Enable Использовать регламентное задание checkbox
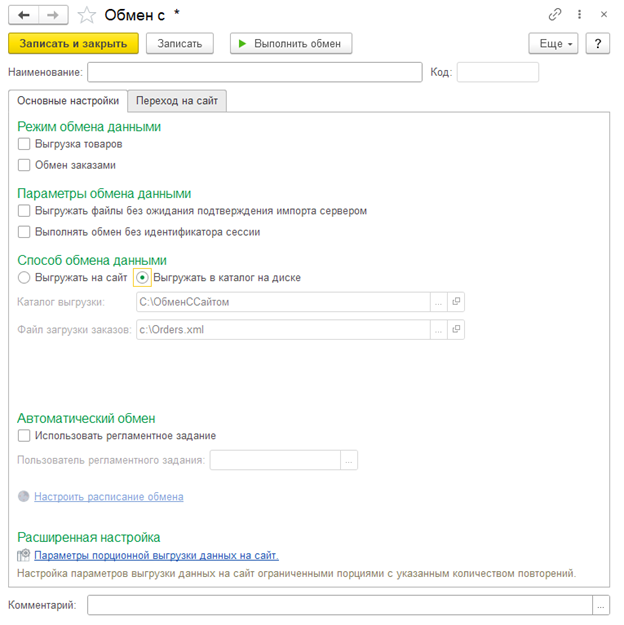This screenshot has height=625, width=624. 25,436
